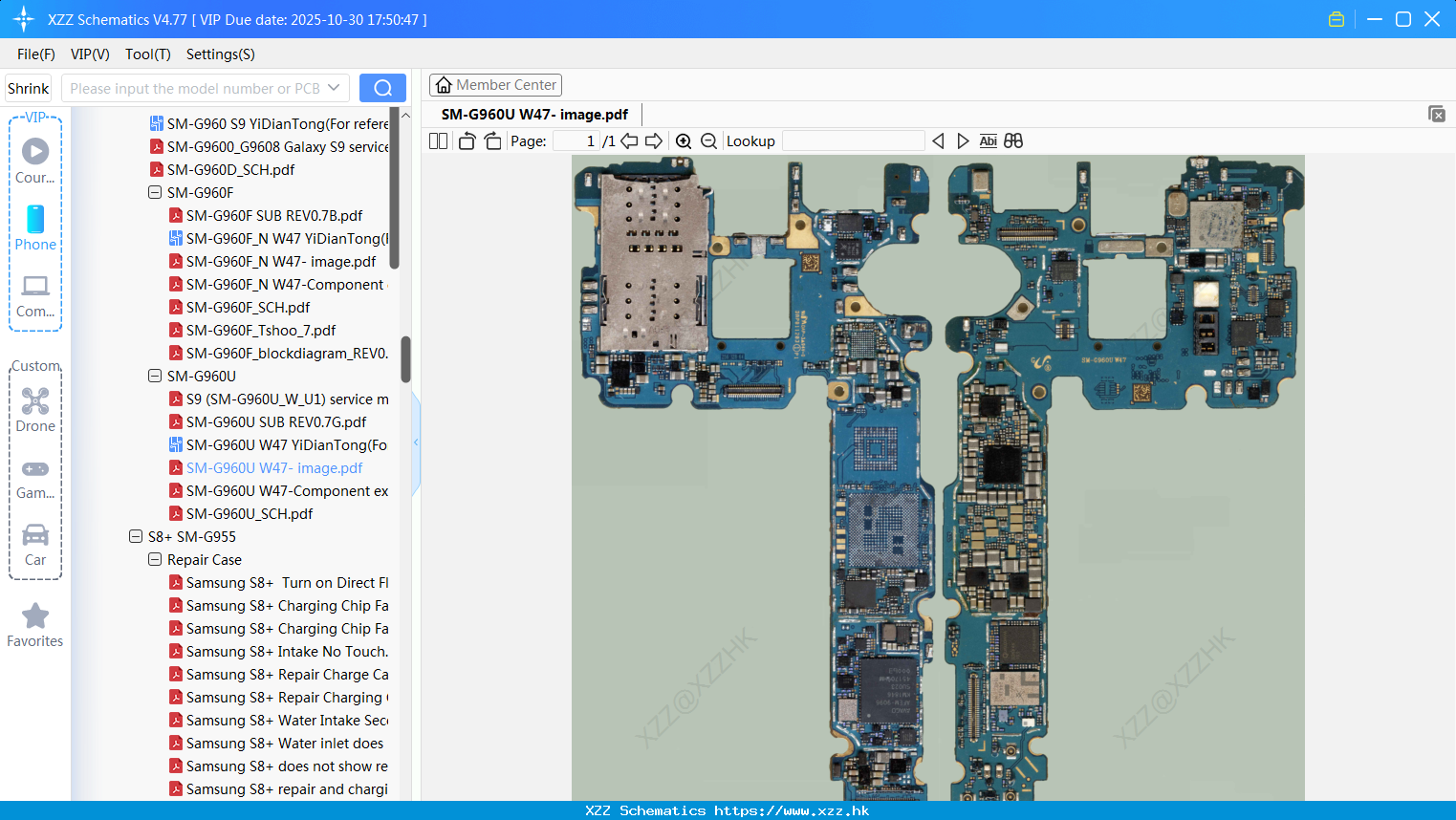Open the model number dropdown arrow
This screenshot has width=1456, height=820.
334,88
